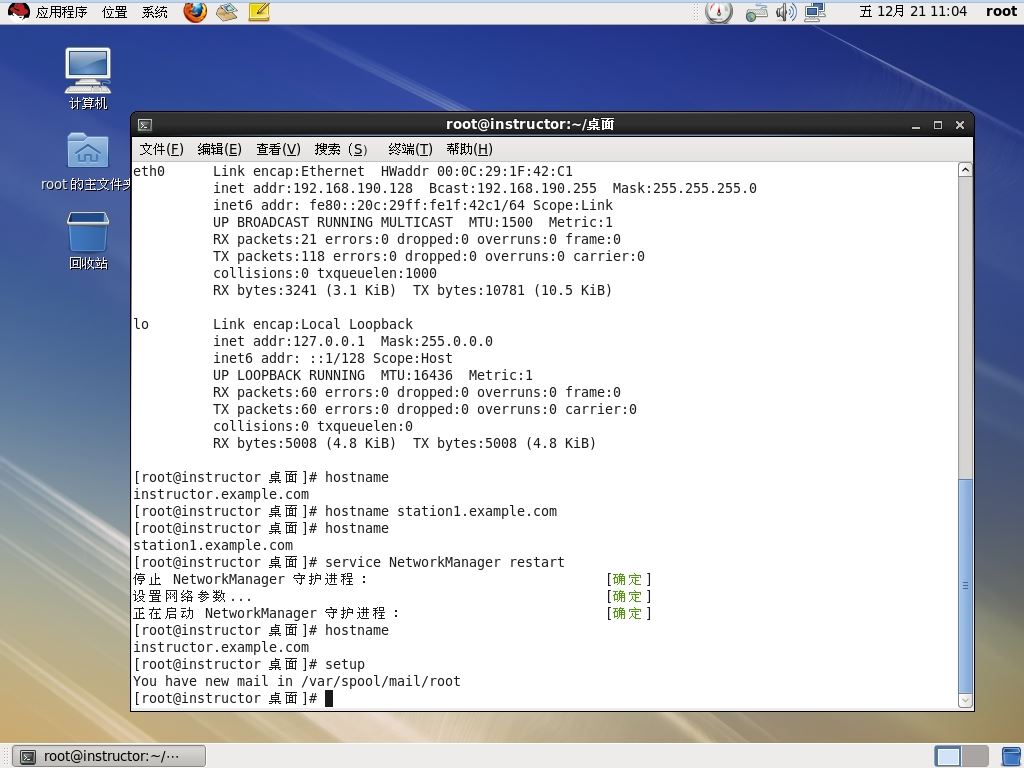Open the volume speaker icon

tap(786, 12)
